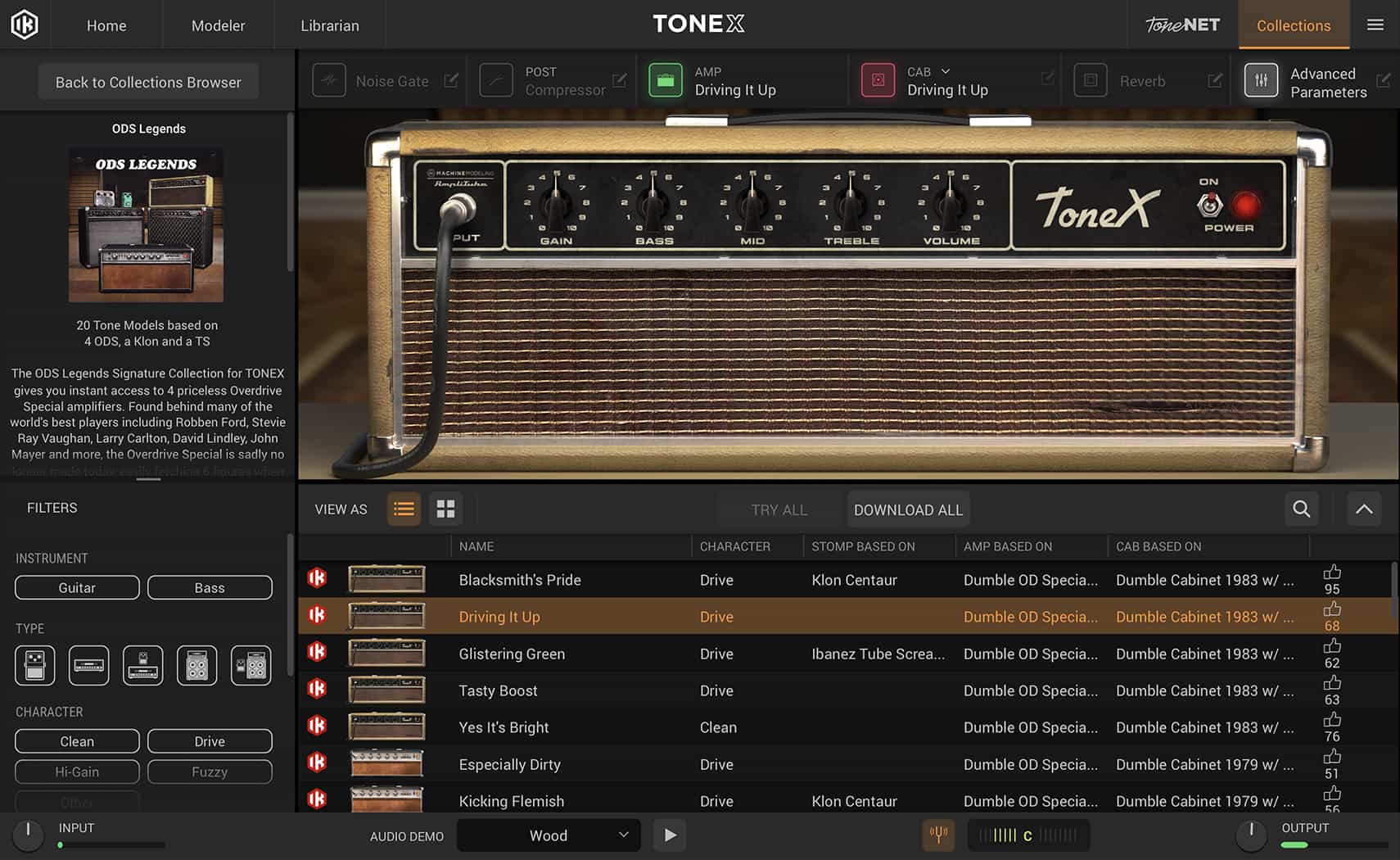Flip the amp power switch
This screenshot has width=1400, height=860.
(x=1209, y=204)
